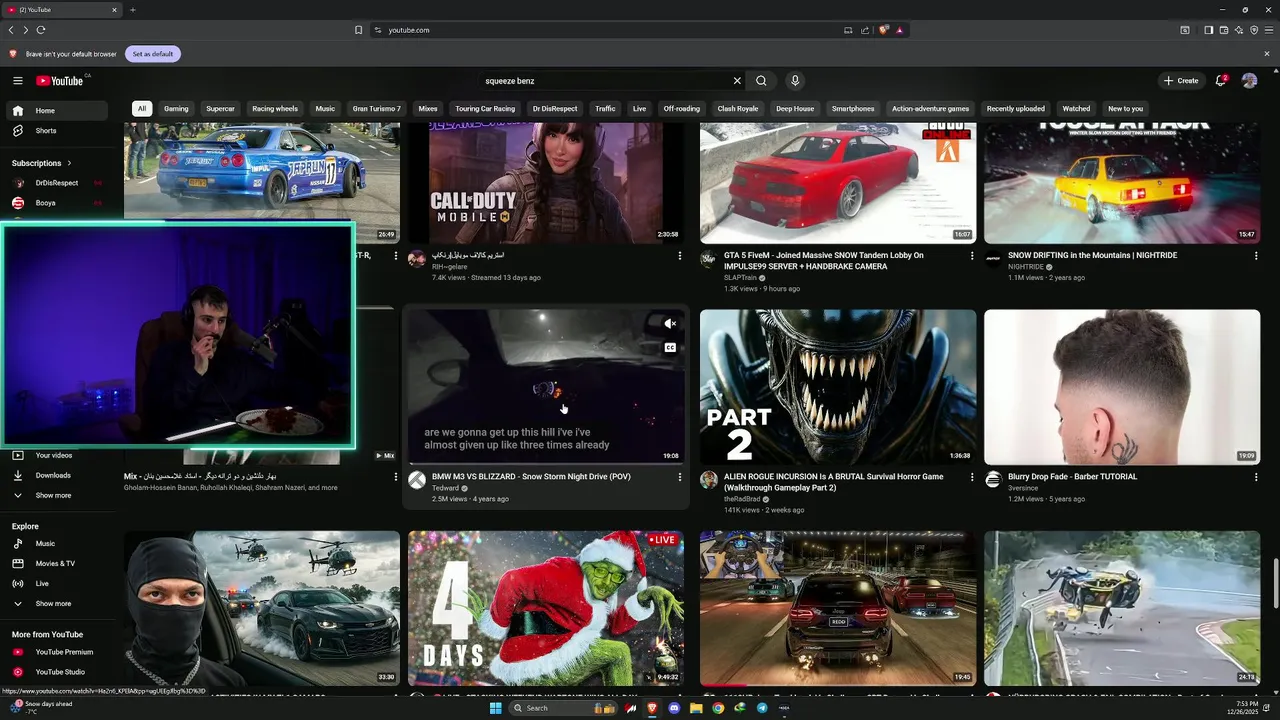Open Downloads in sidebar
The width and height of the screenshot is (1280, 720).
[x=56, y=476]
